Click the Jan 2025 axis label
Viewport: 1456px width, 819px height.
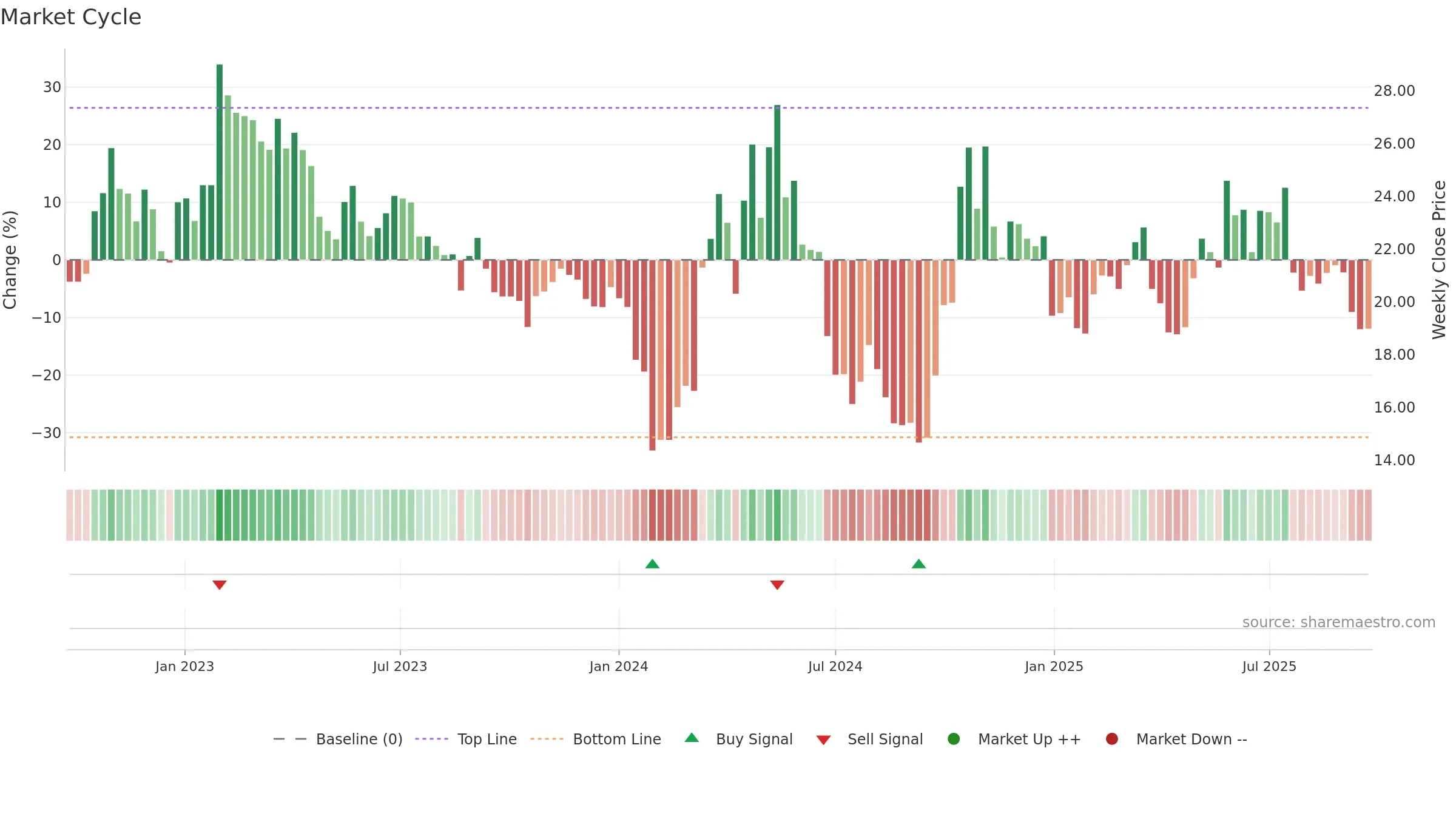pyautogui.click(x=1054, y=666)
